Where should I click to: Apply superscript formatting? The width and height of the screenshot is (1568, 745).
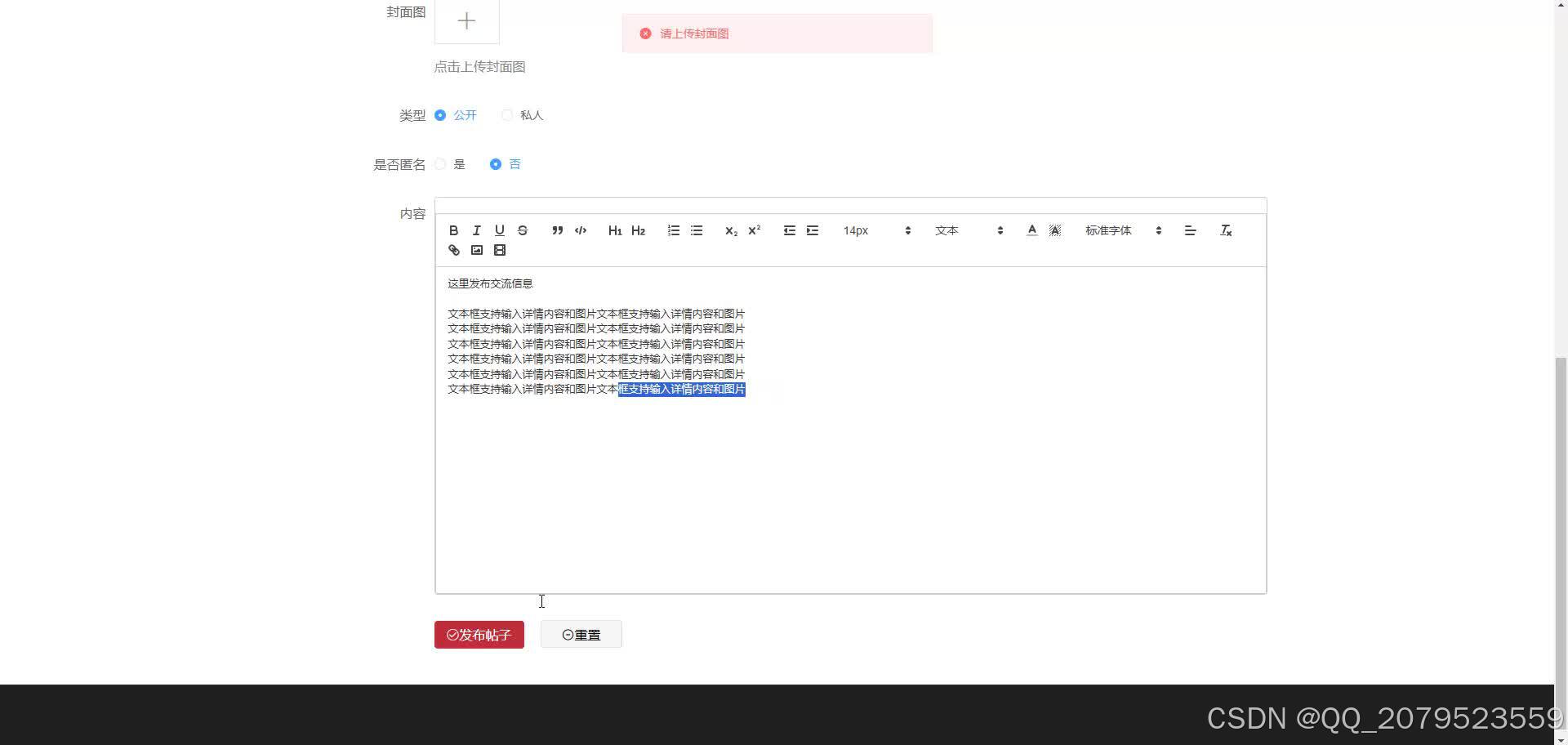(x=753, y=230)
